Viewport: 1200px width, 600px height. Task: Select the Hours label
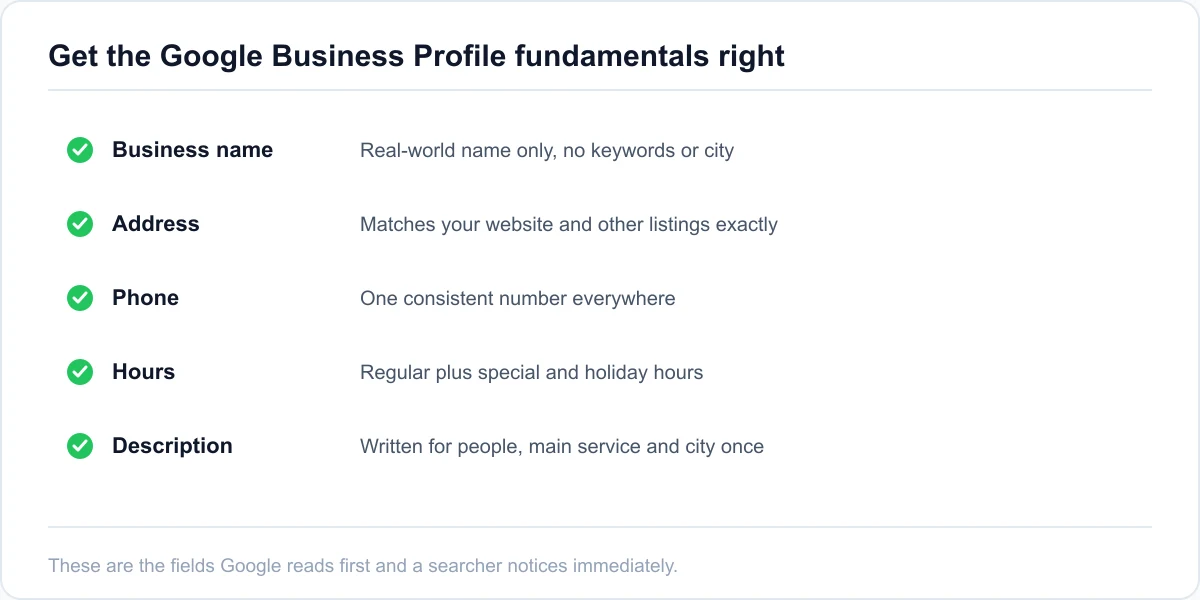[x=143, y=372]
